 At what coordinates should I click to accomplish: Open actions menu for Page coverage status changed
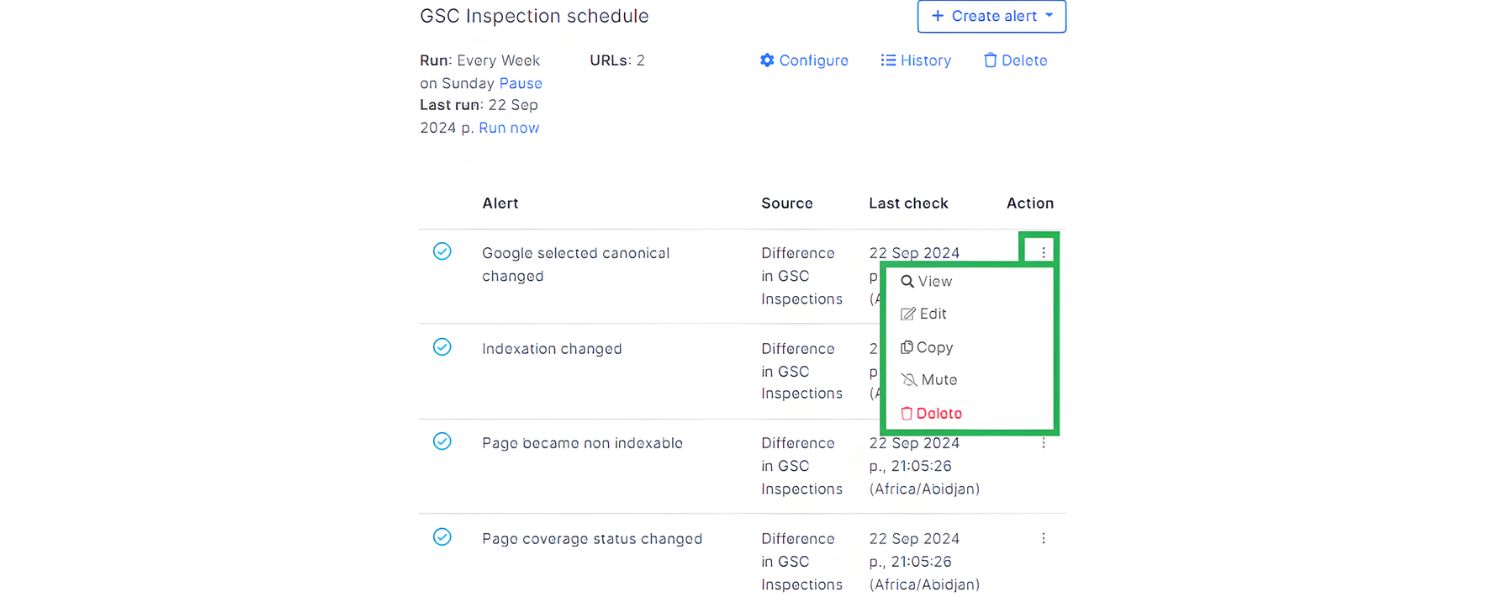(1043, 538)
